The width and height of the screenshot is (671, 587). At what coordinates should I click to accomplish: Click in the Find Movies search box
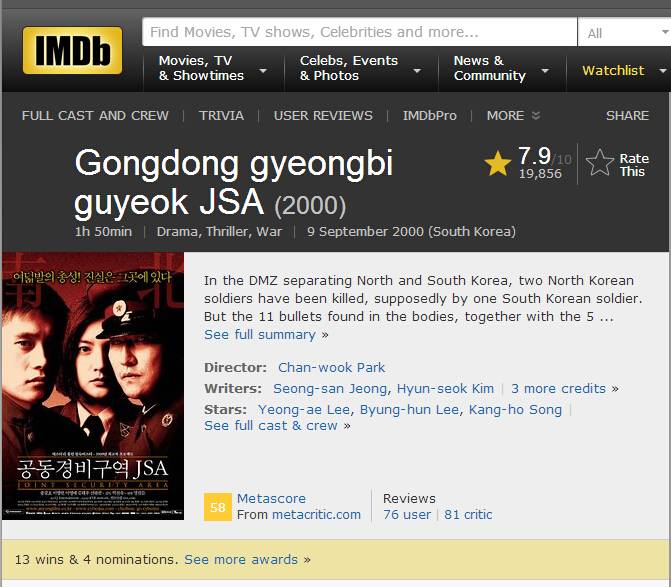click(x=359, y=32)
